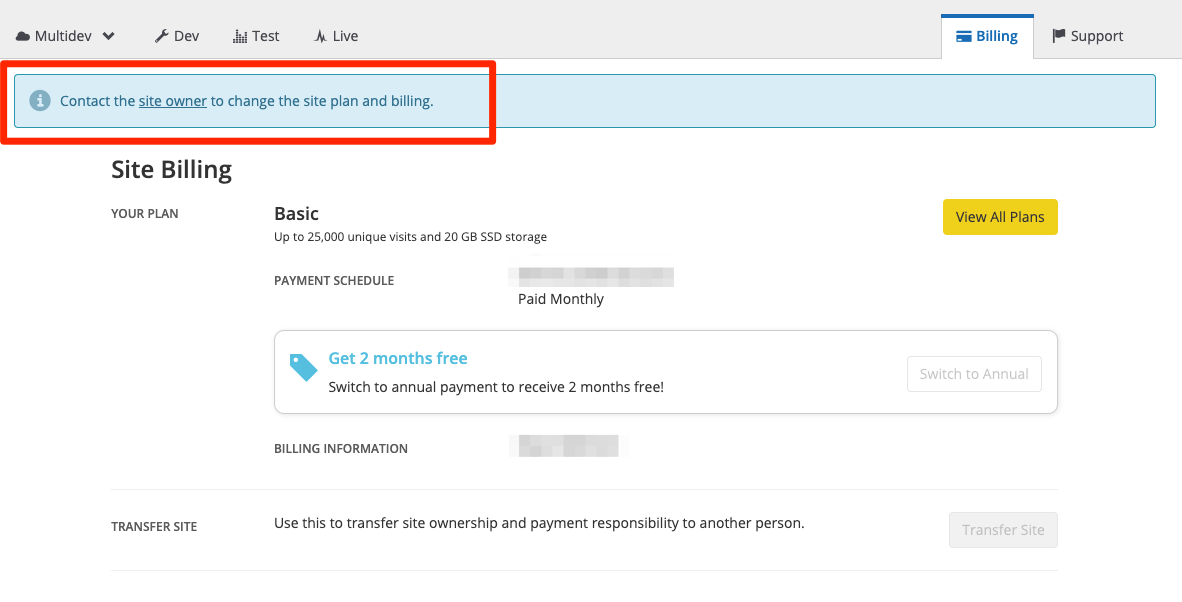Click the Get 2 months free heading
The height and width of the screenshot is (602, 1182).
(x=396, y=357)
